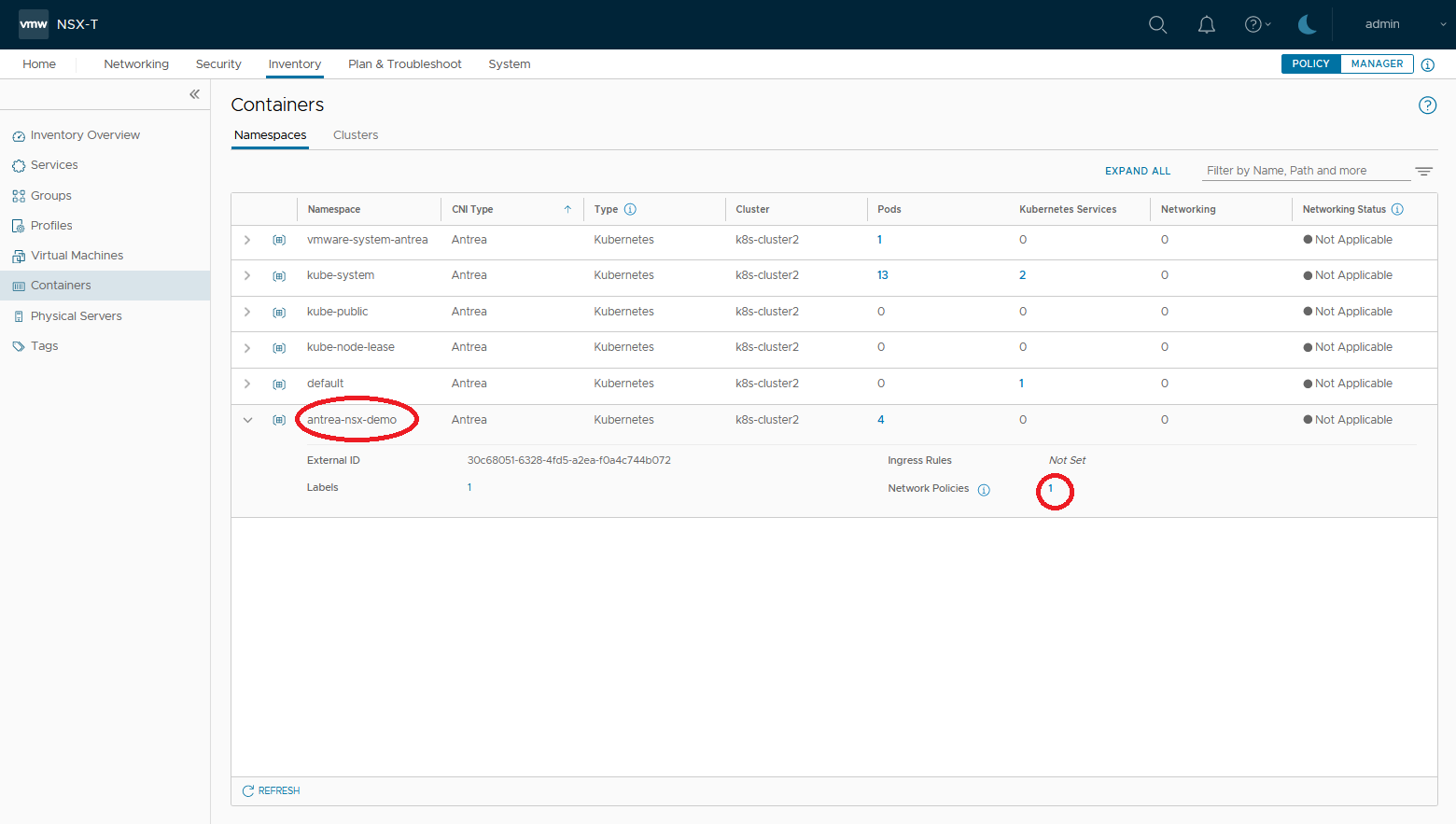Screen dimensions: 1456x824
Task: Expand the kube-node-lease row
Action: pos(247,347)
